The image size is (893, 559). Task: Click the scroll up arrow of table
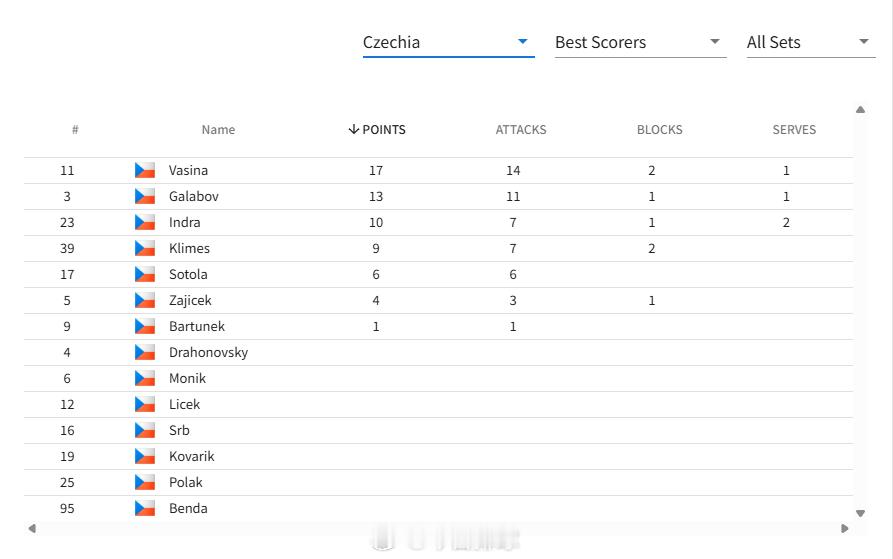click(861, 109)
